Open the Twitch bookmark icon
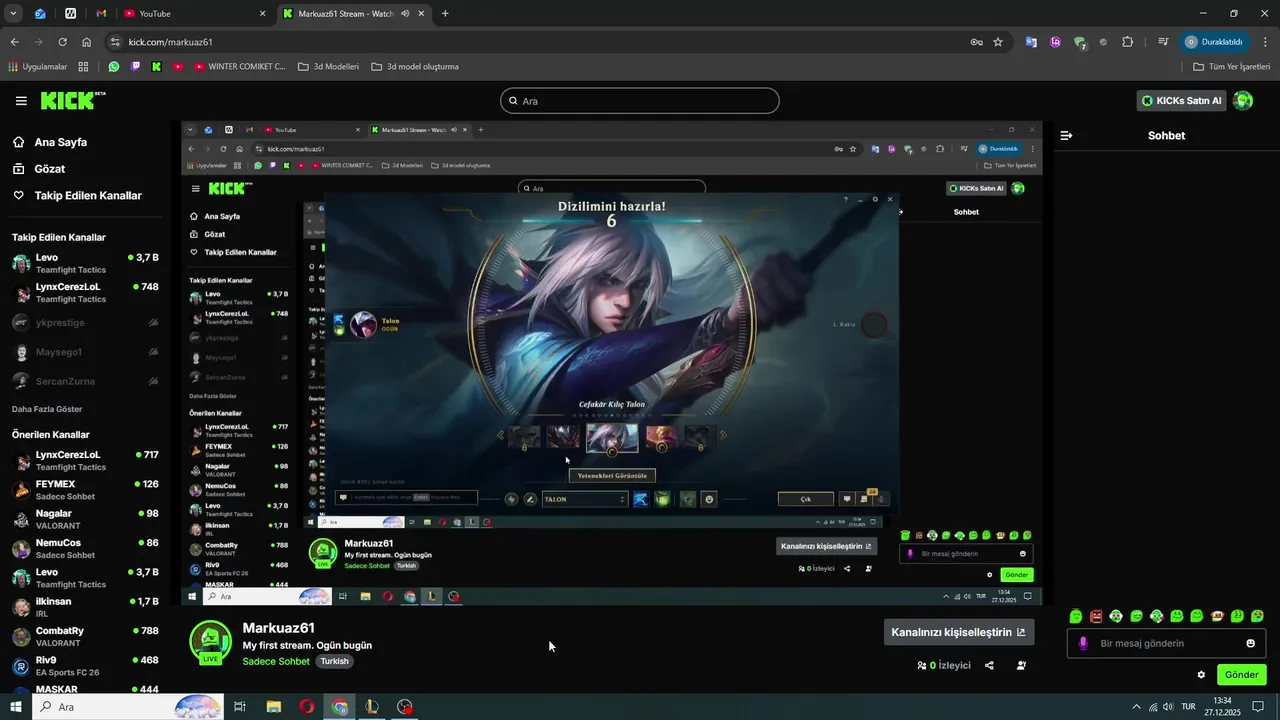Screen dimensions: 1280x720 (x=135, y=67)
